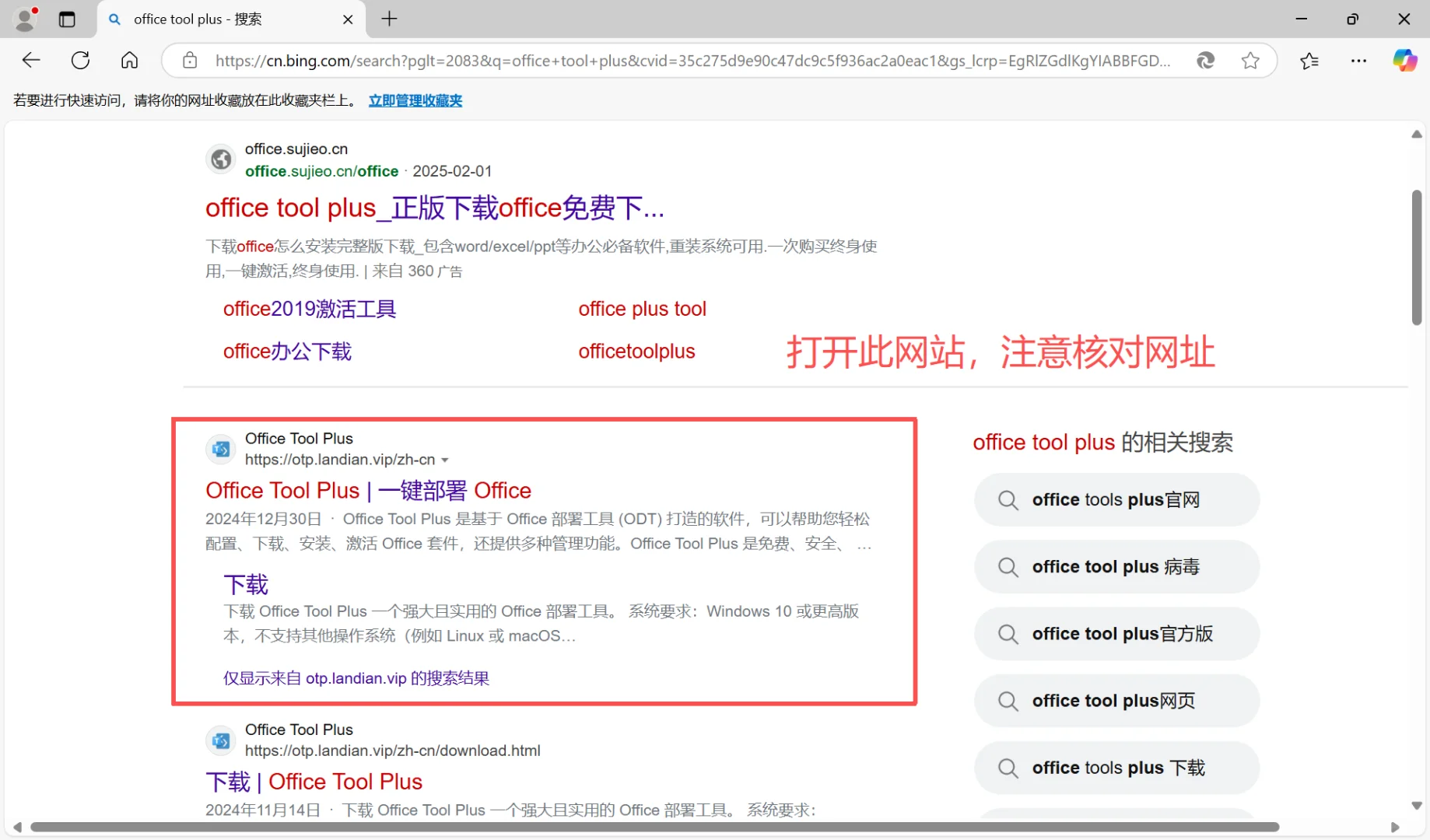Screen dimensions: 1430x840
Task: Open a new browser tab
Action: pyautogui.click(x=389, y=19)
